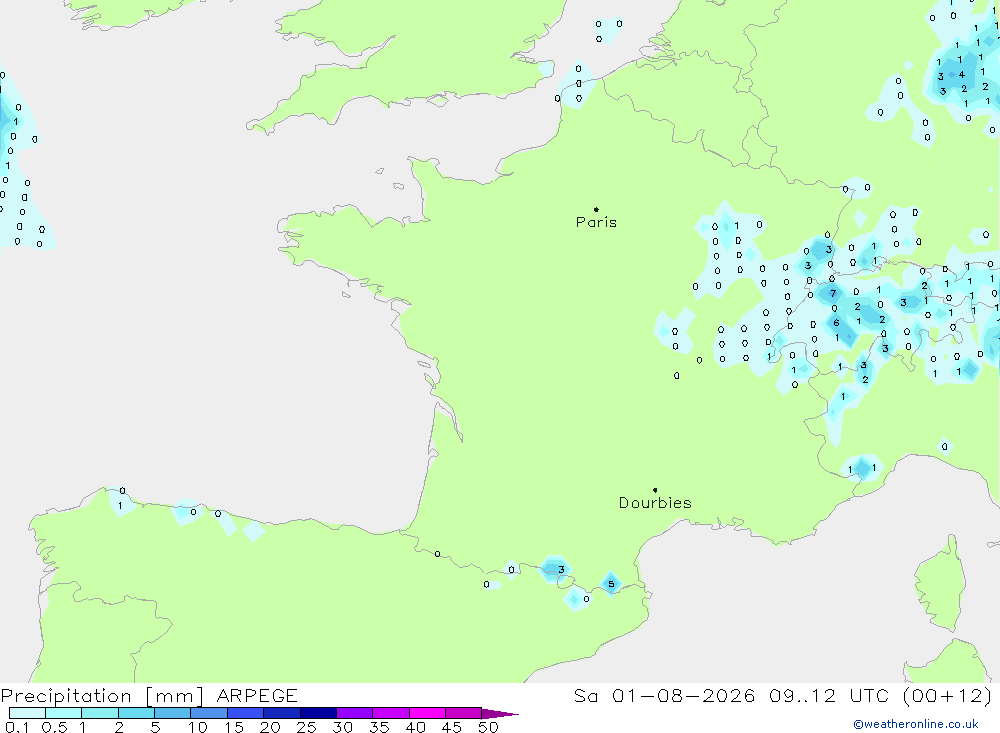1000x733 pixels.
Task: Click the Precipitation [mm] ARPEGE title
Action: 149,695
